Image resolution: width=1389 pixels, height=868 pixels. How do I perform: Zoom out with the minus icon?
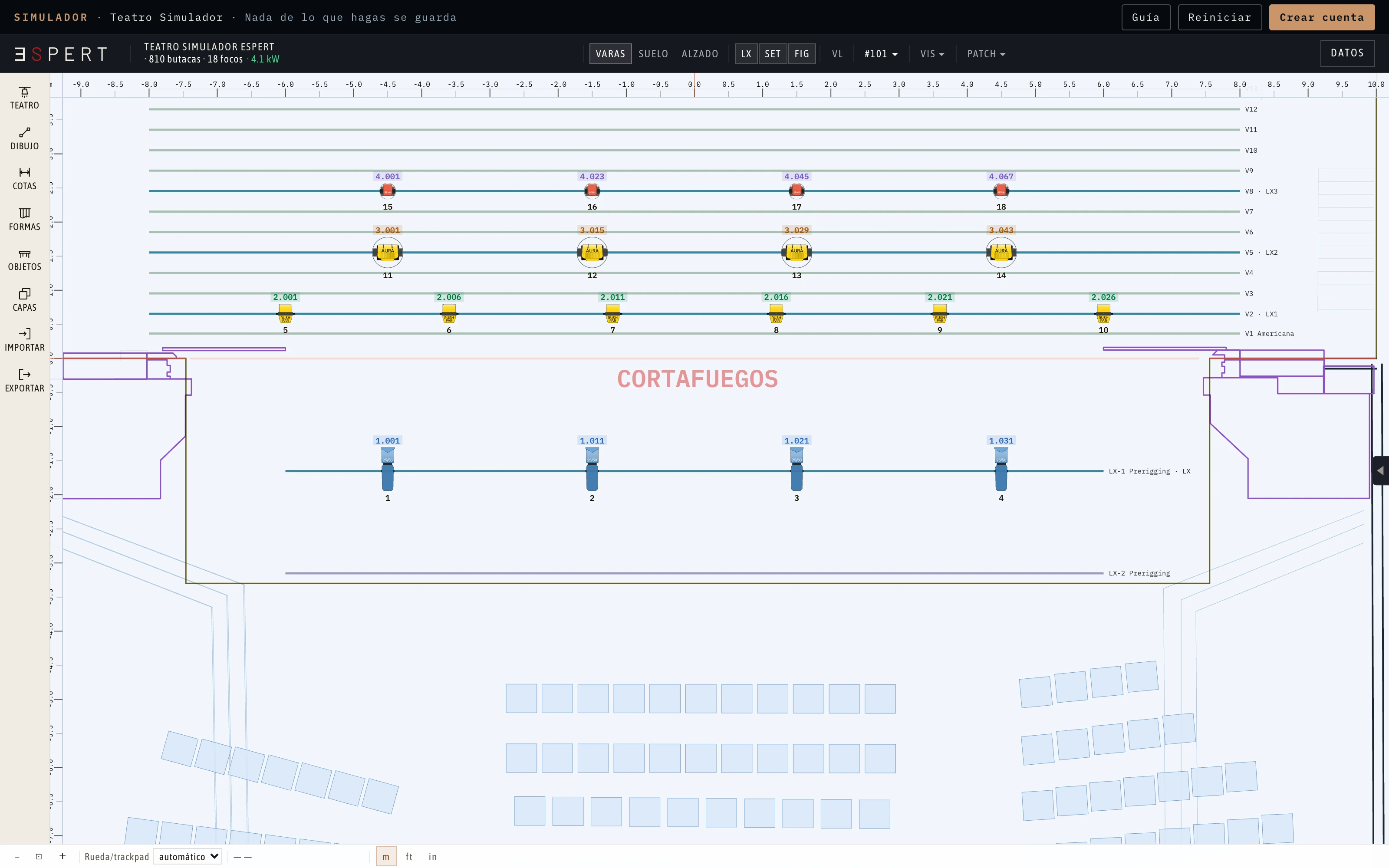(x=17, y=857)
